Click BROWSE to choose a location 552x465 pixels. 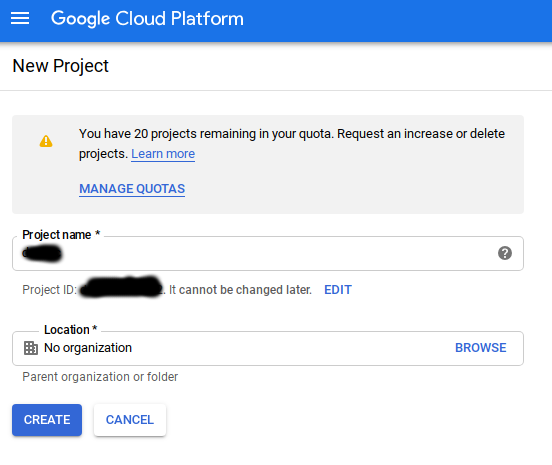481,348
